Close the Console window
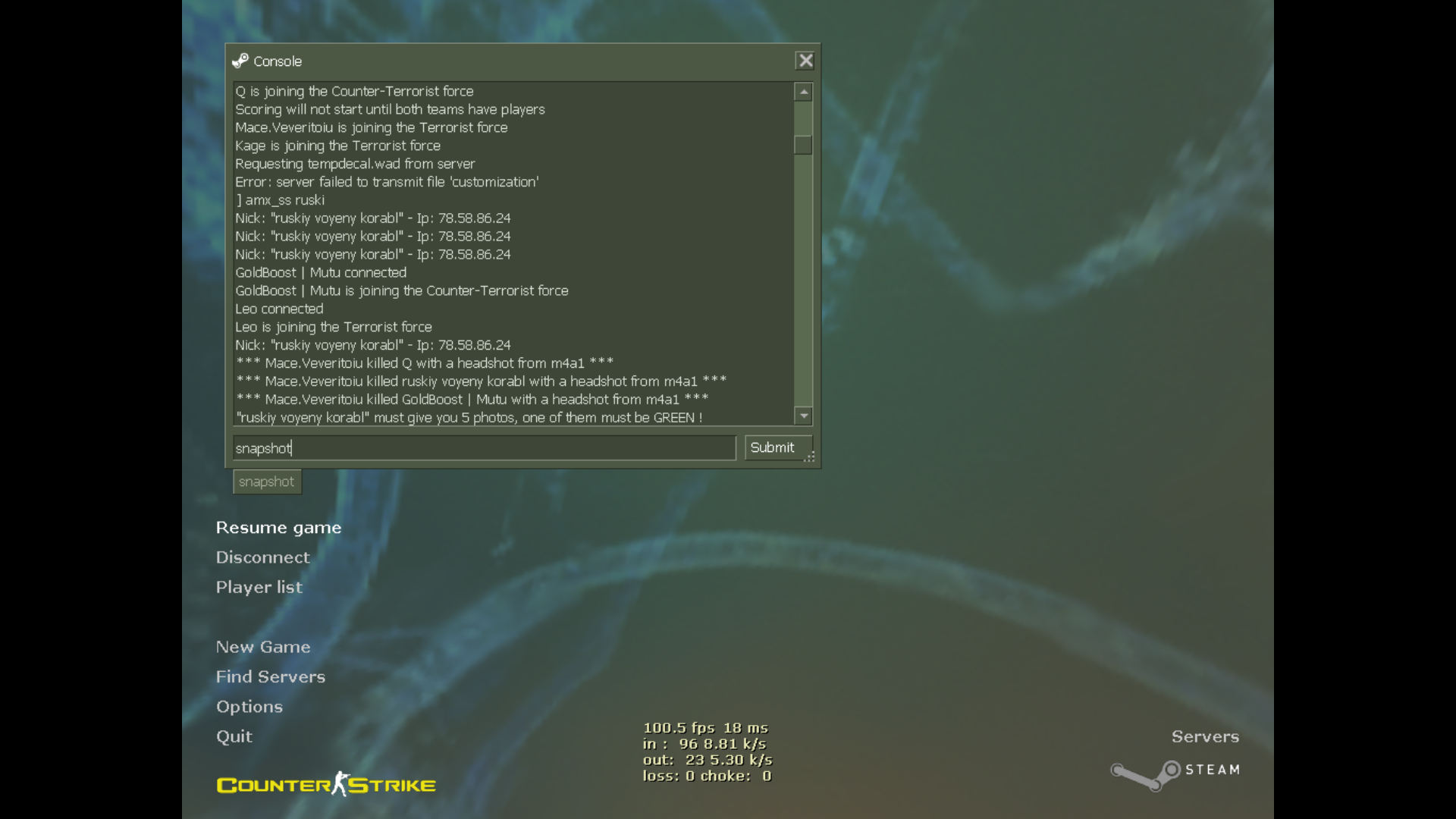1456x819 pixels. [805, 61]
